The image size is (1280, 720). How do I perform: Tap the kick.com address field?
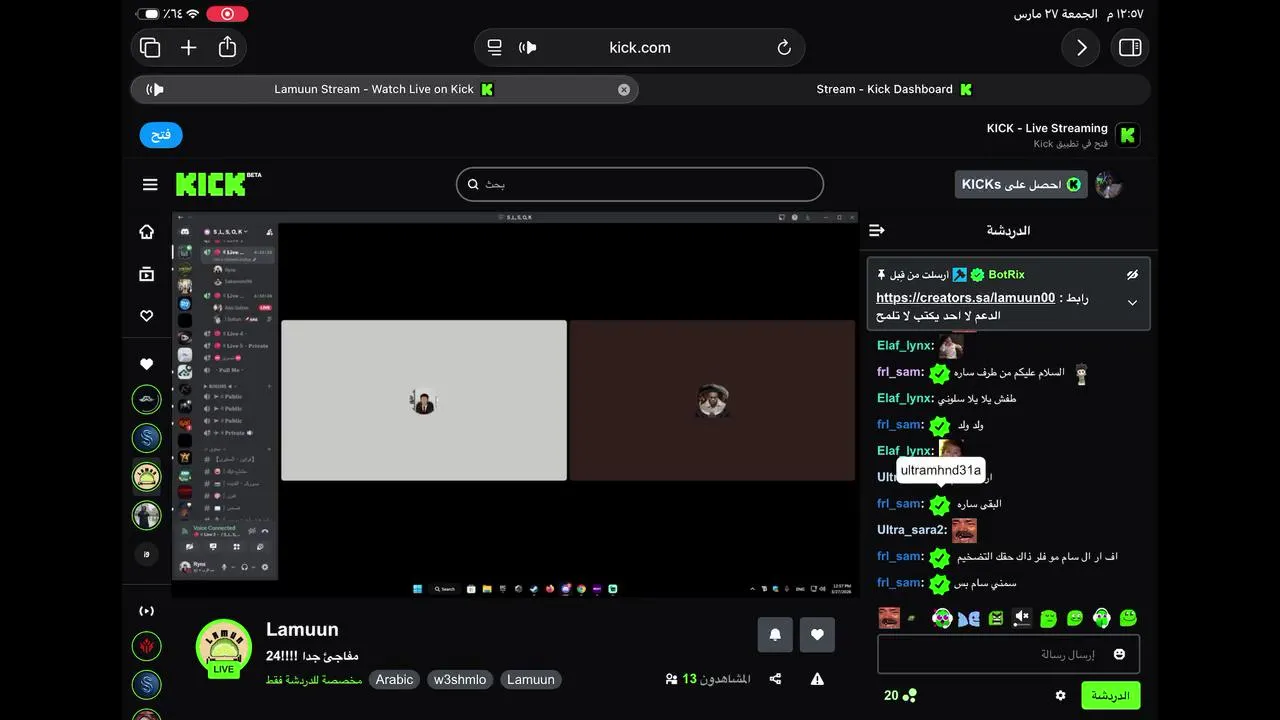(x=640, y=47)
